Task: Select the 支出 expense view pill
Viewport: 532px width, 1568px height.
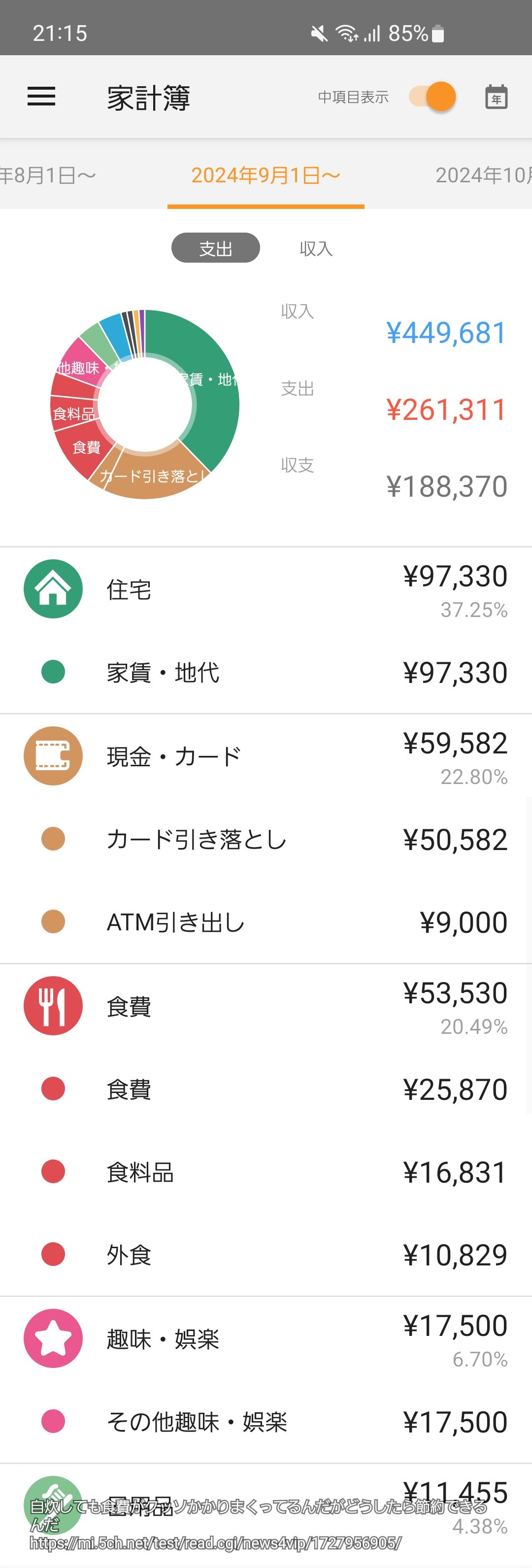Action: 215,248
